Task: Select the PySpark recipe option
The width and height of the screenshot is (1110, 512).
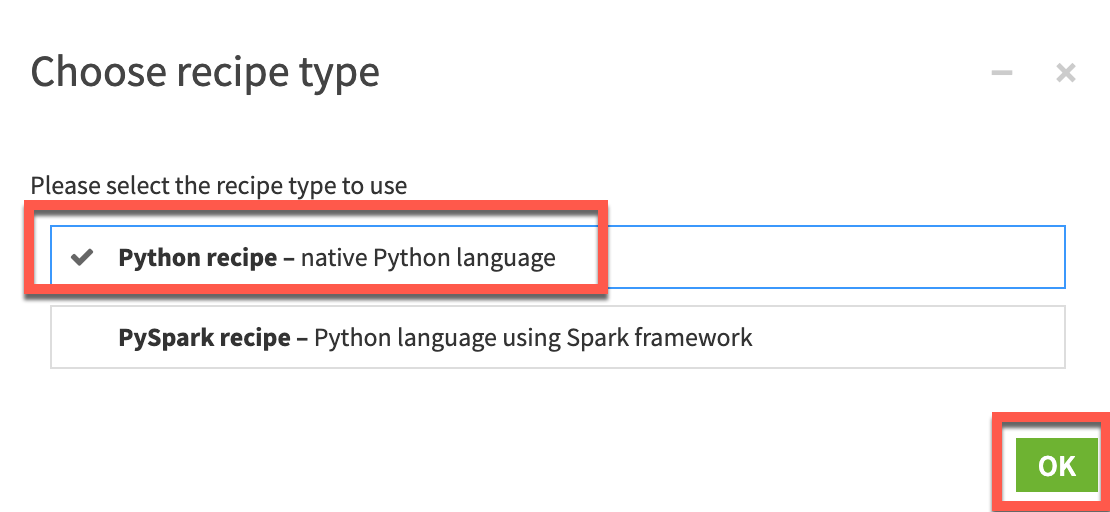Action: [435, 338]
